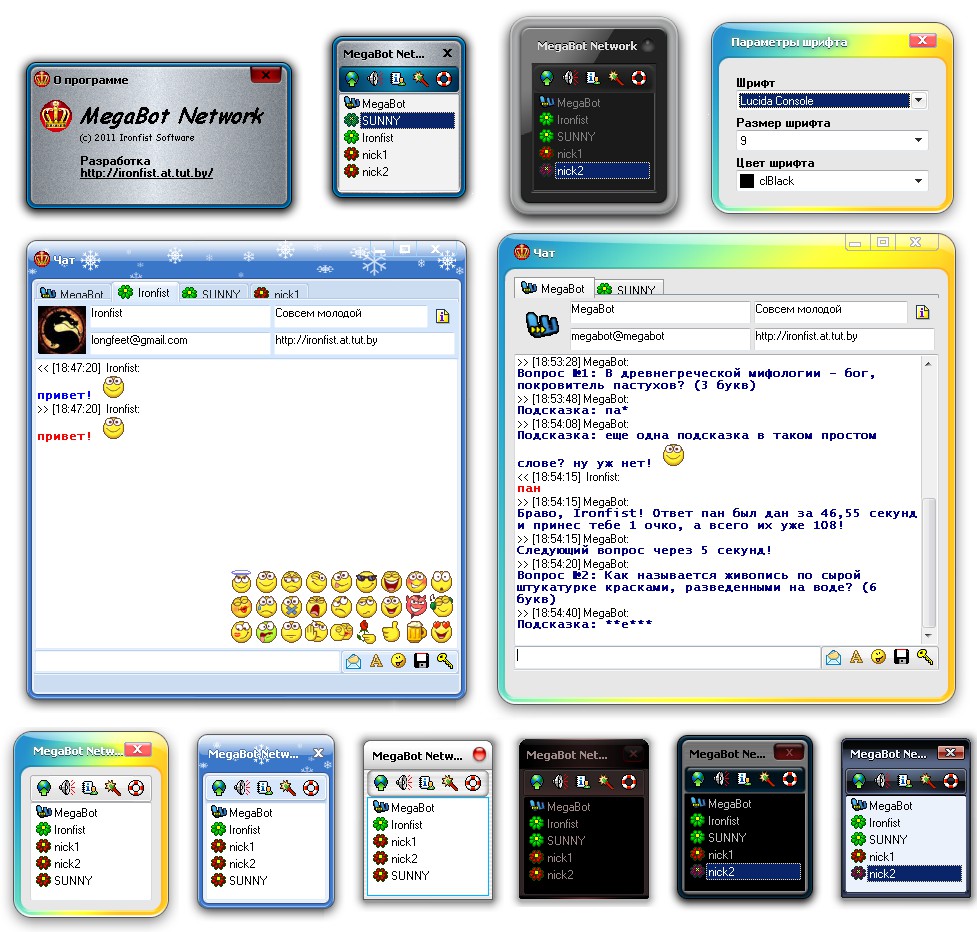Click Ironfist's dragon avatar thumbnail

point(62,330)
